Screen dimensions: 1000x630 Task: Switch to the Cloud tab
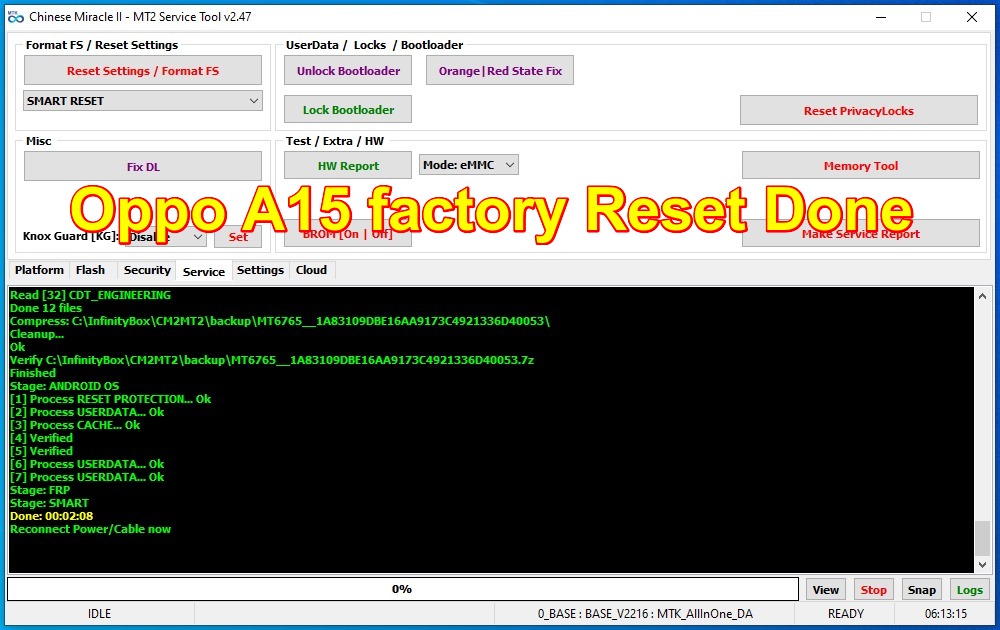pyautogui.click(x=311, y=270)
